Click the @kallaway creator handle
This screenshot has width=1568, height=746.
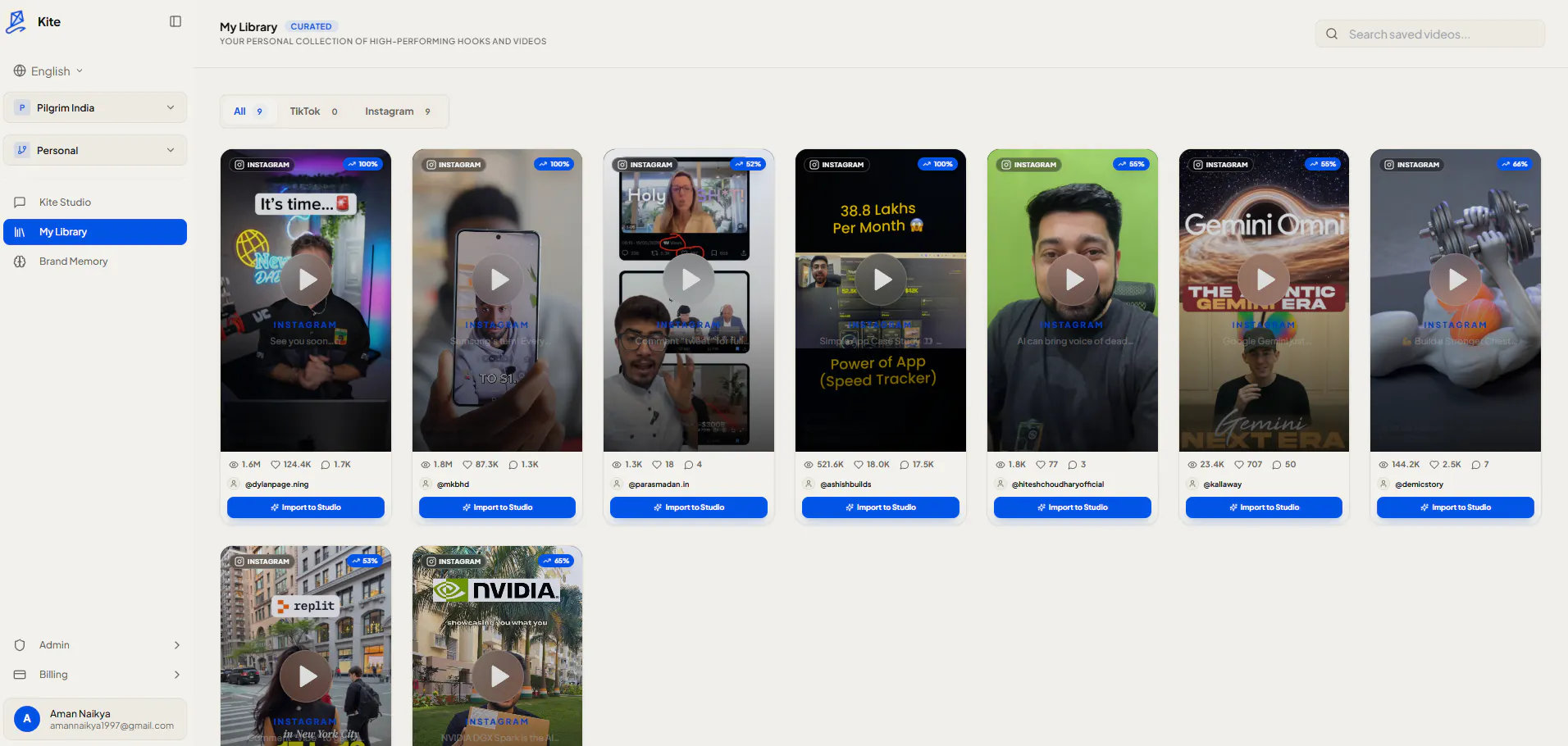[1223, 484]
